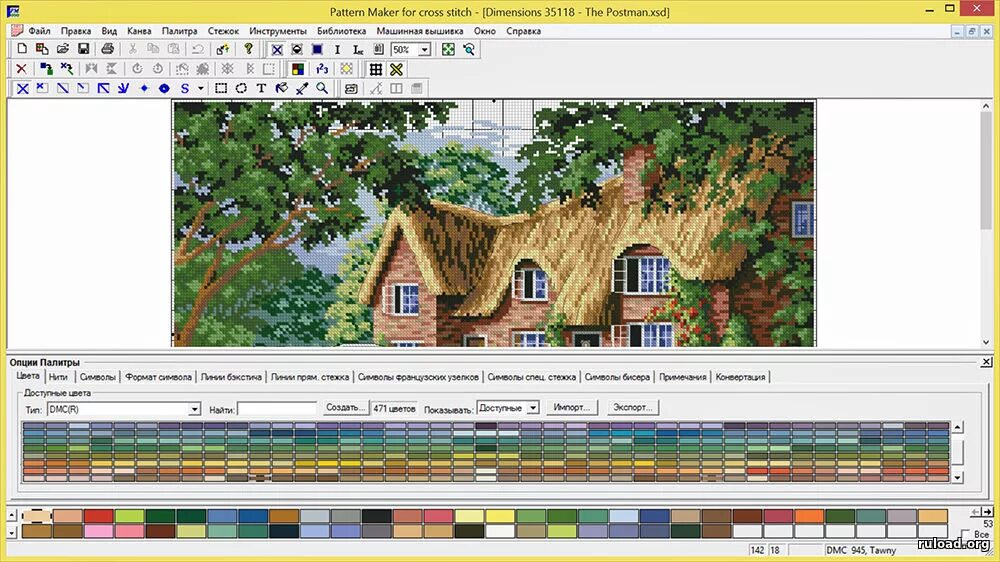Save the pattern with the floppy disk icon

click(83, 49)
